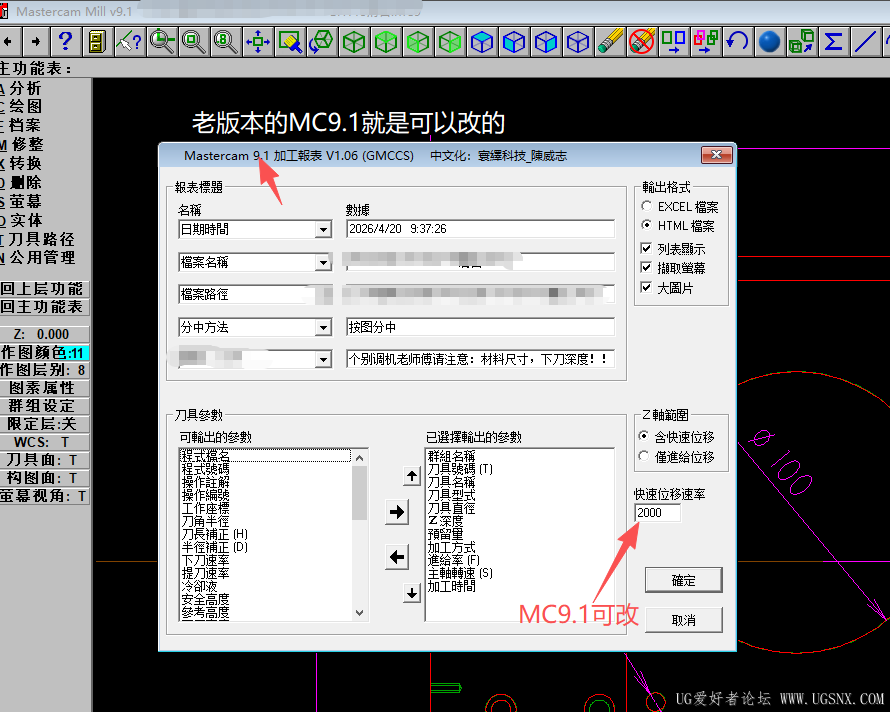Click the zoom magnifier icon with the green line
This screenshot has height=712, width=890.
[x=162, y=41]
